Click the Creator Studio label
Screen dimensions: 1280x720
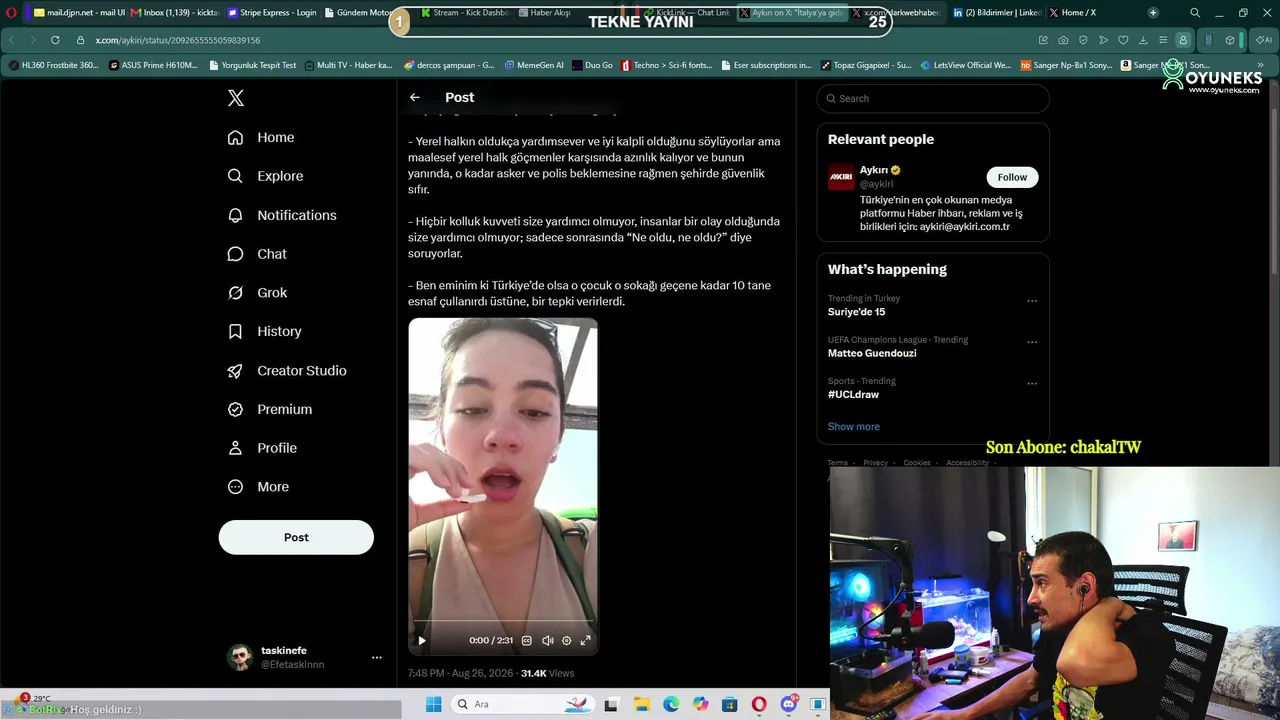tap(302, 371)
